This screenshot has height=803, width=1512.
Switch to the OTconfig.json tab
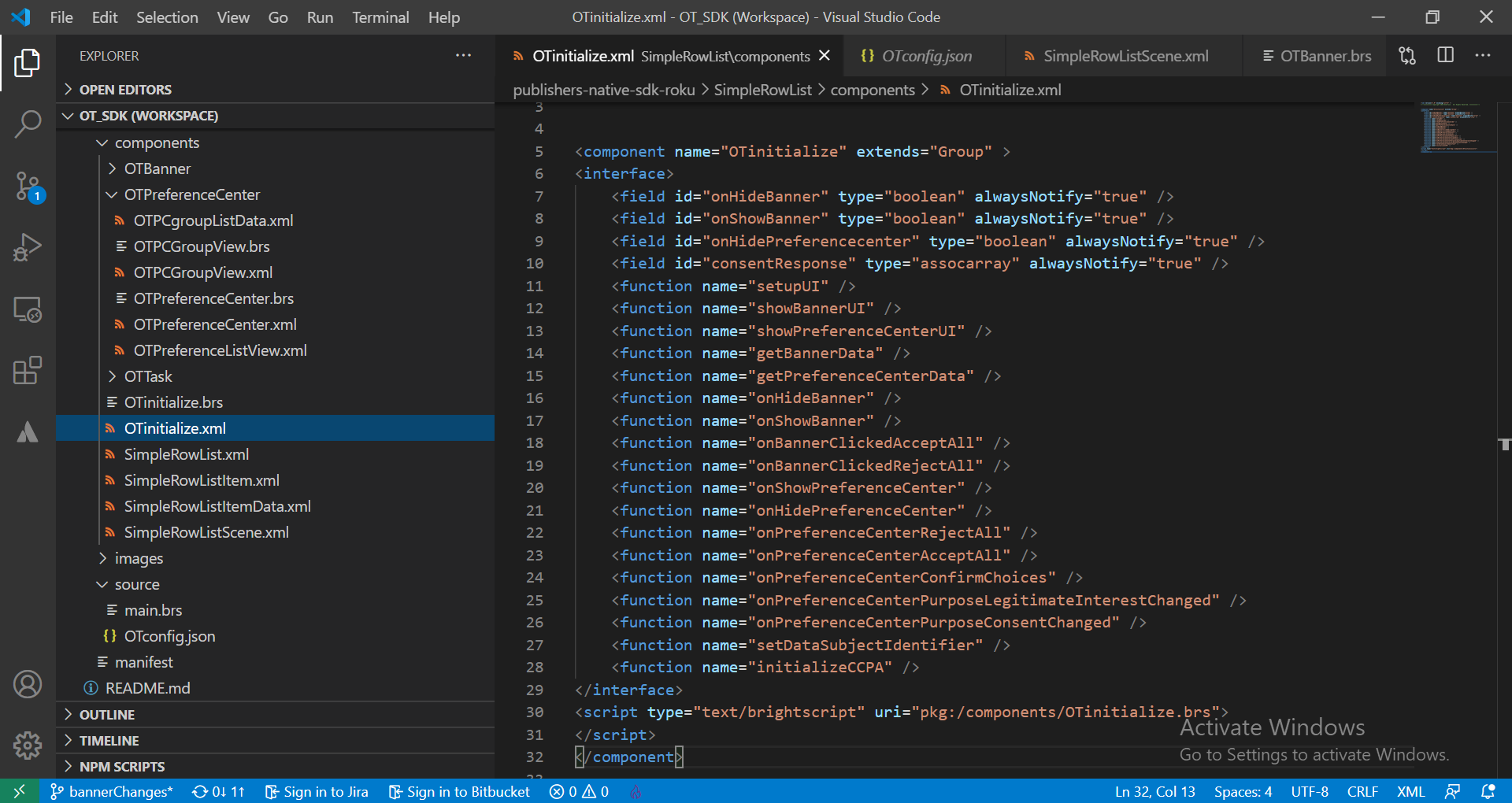[926, 56]
